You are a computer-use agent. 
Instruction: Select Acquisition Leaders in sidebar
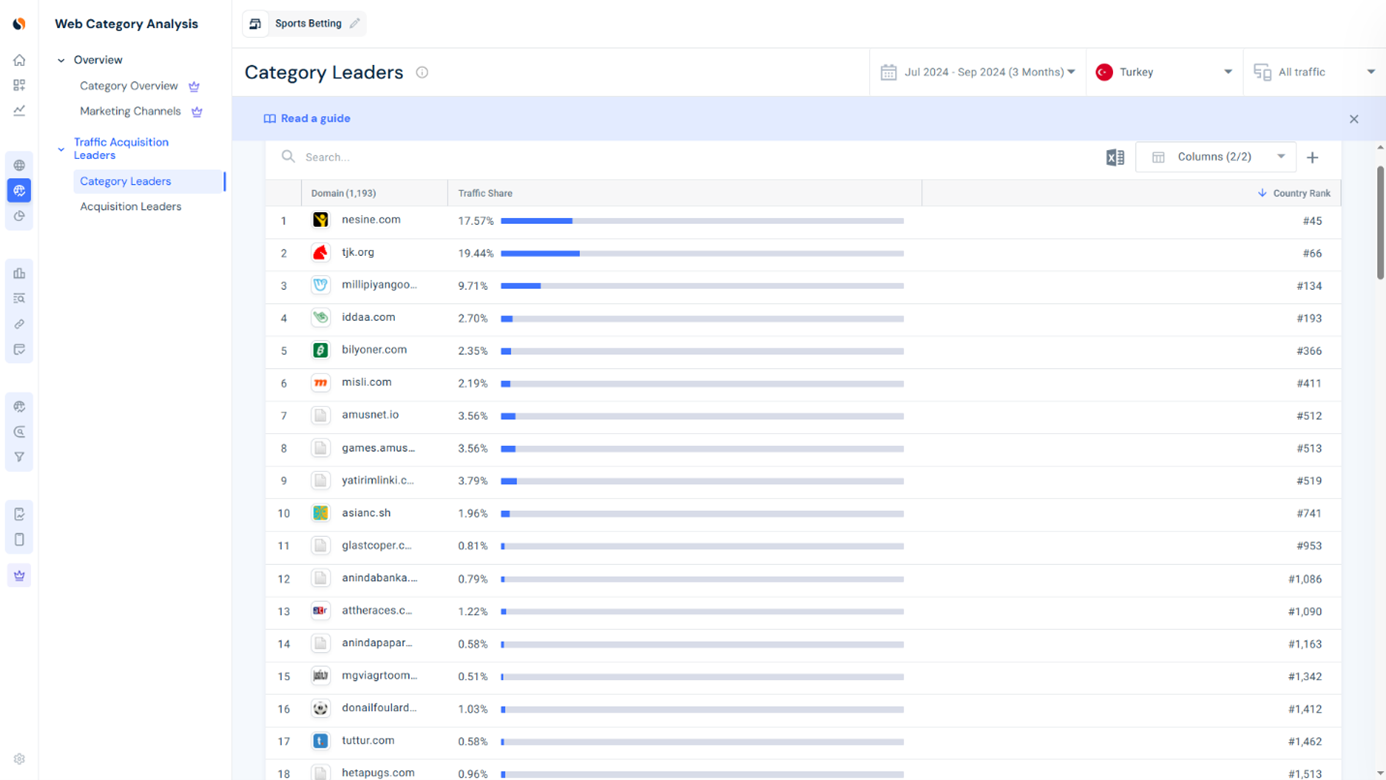pyautogui.click(x=131, y=207)
